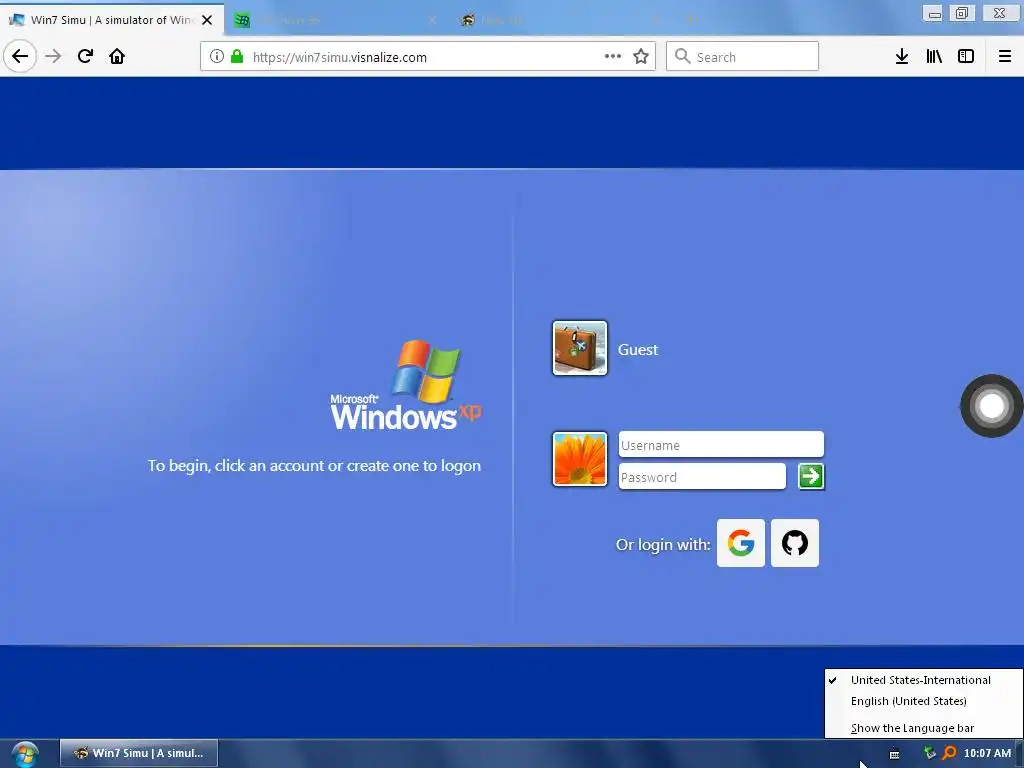Open the Firefox hamburger menu
The width and height of the screenshot is (1024, 768).
tap(1005, 56)
